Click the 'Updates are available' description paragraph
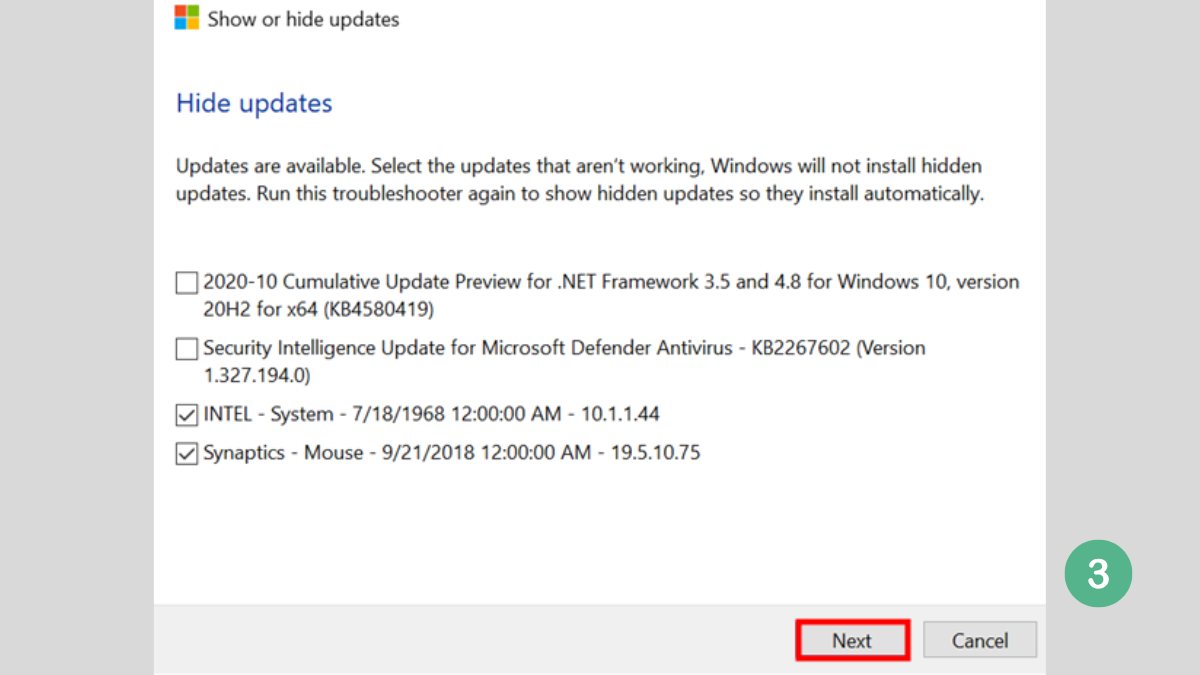The image size is (1200, 675). pyautogui.click(x=580, y=180)
